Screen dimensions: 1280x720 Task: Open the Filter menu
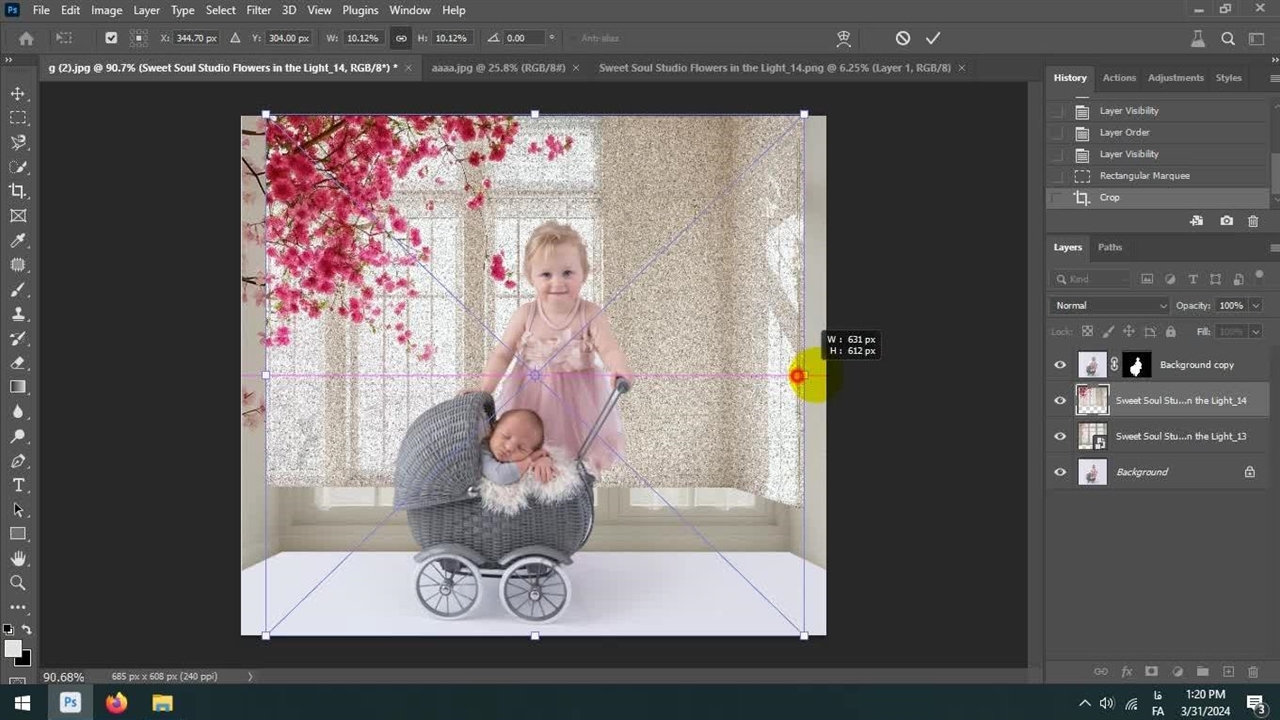click(x=258, y=10)
